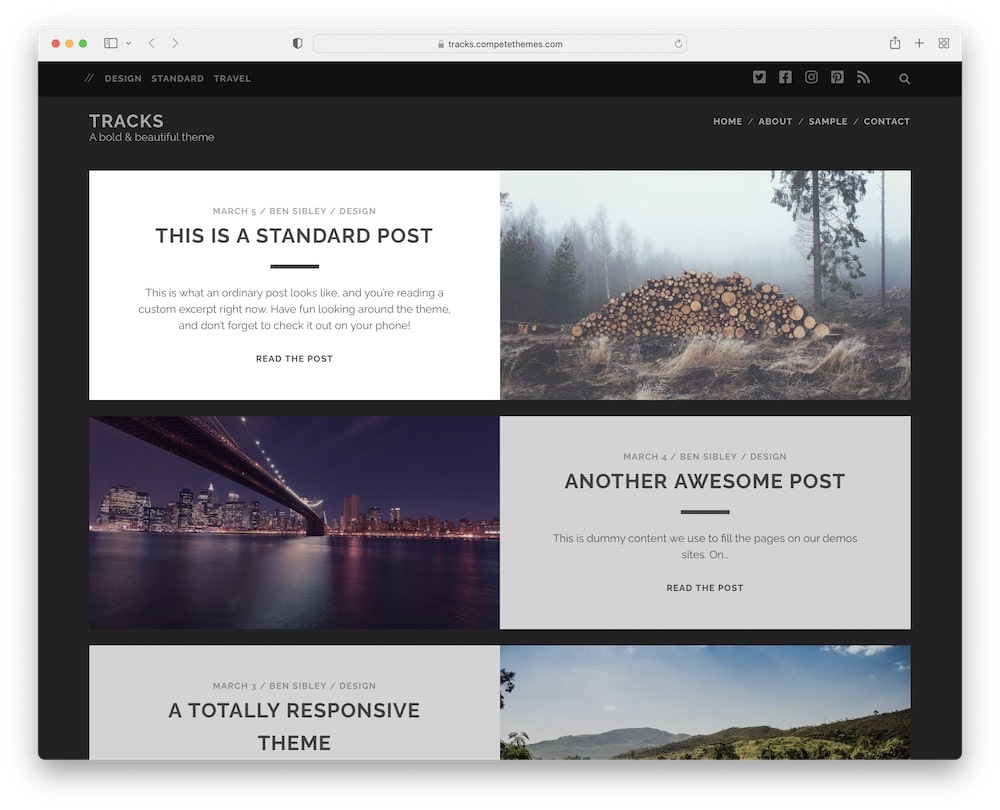Click Design category on March 4 post

(x=768, y=457)
